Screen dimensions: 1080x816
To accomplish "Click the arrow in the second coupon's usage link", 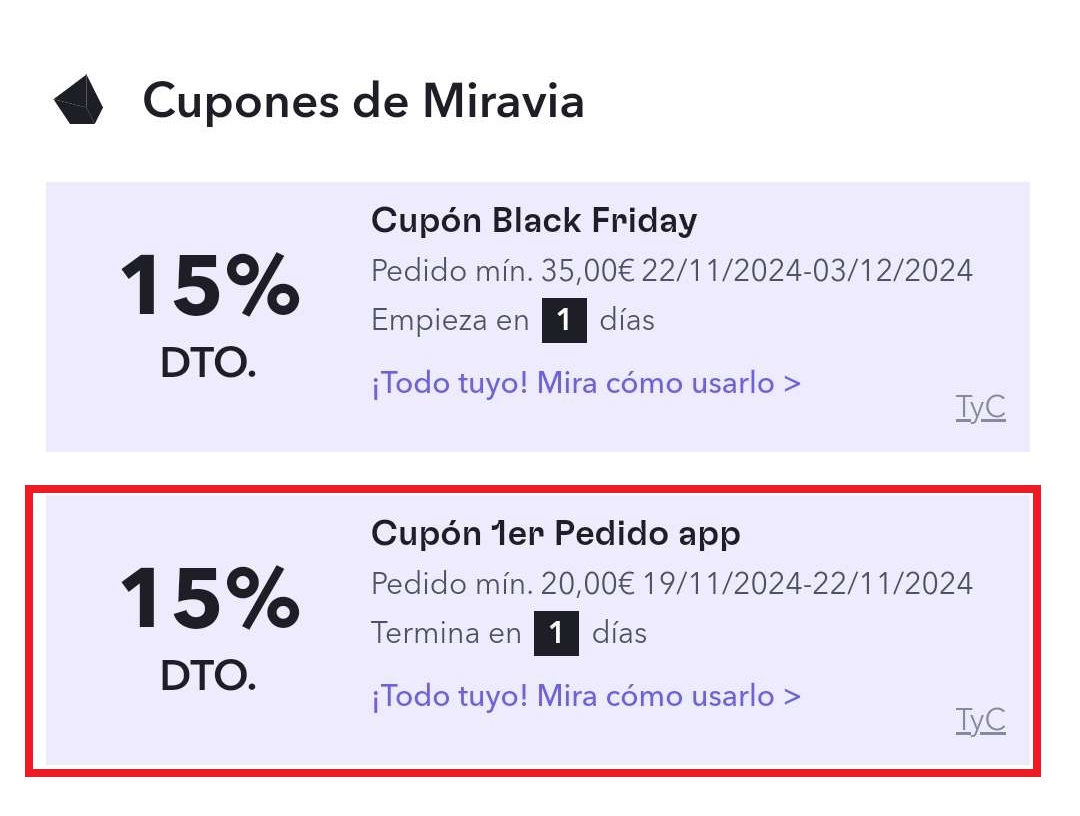I will [791, 696].
